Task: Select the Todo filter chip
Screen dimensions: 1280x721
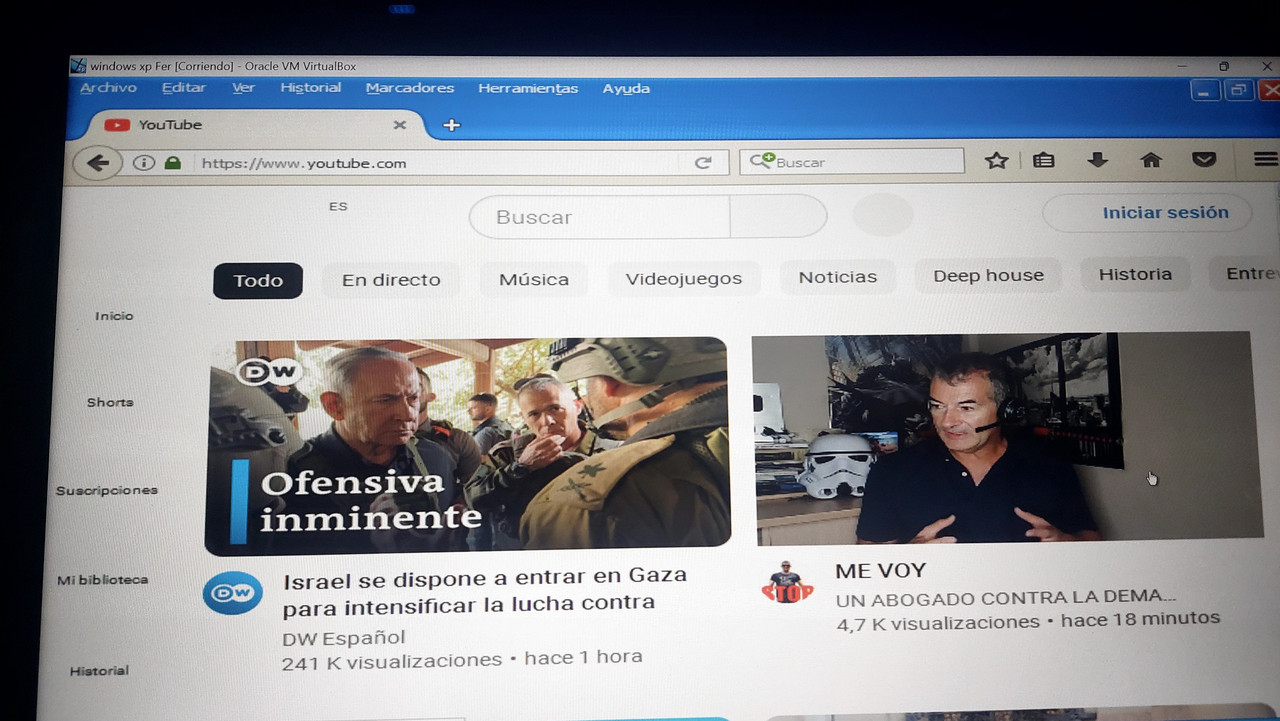Action: coord(258,281)
